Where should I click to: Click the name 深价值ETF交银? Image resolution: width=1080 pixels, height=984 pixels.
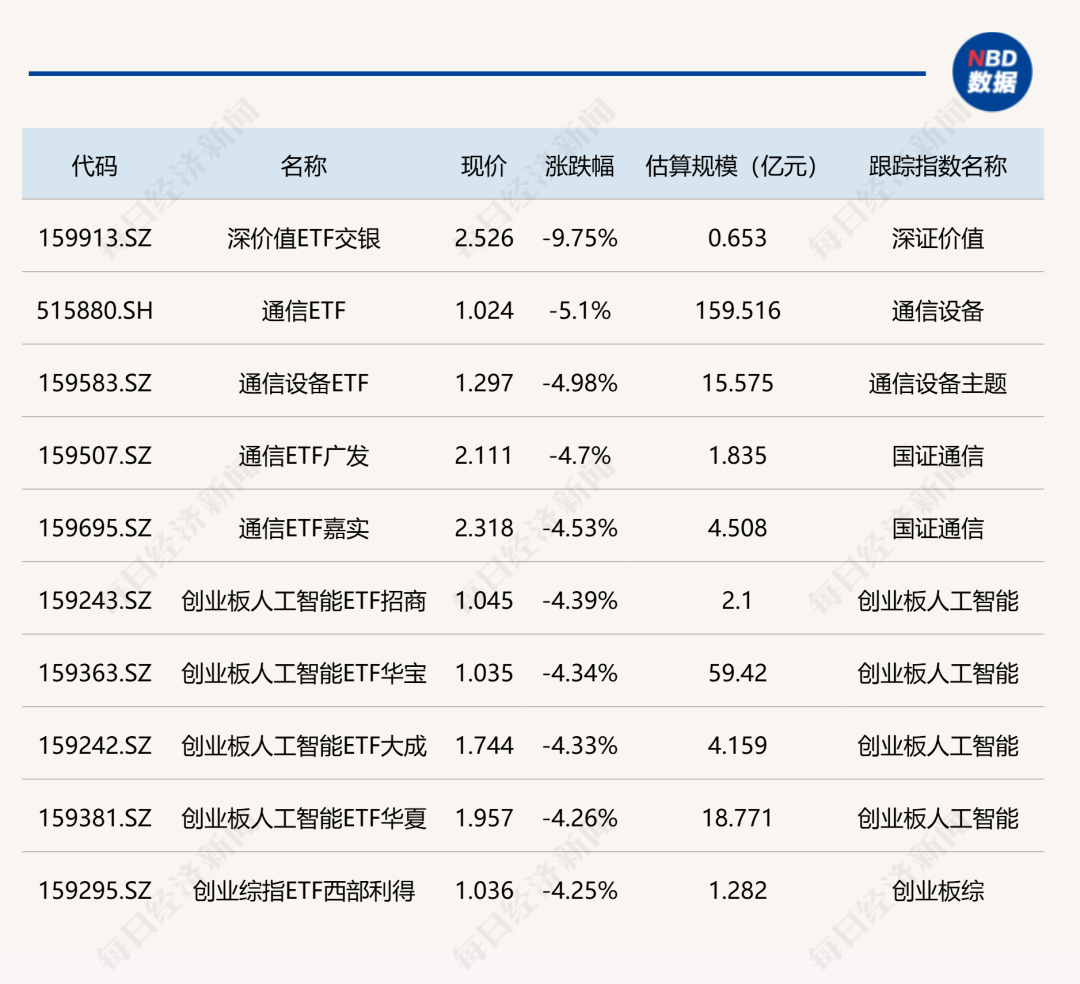[x=303, y=238]
